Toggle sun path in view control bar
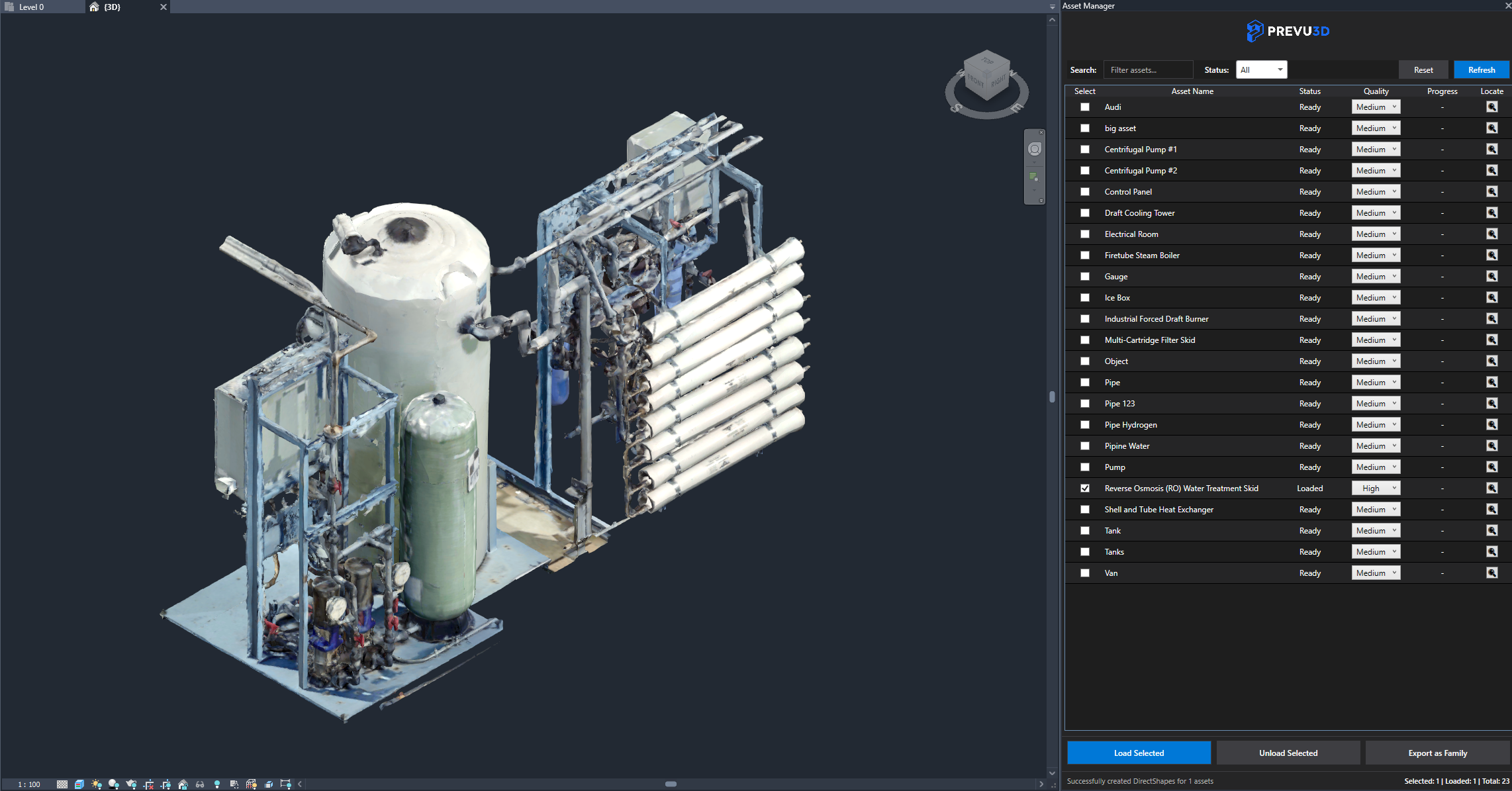Image resolution: width=1512 pixels, height=791 pixels. pos(97,784)
